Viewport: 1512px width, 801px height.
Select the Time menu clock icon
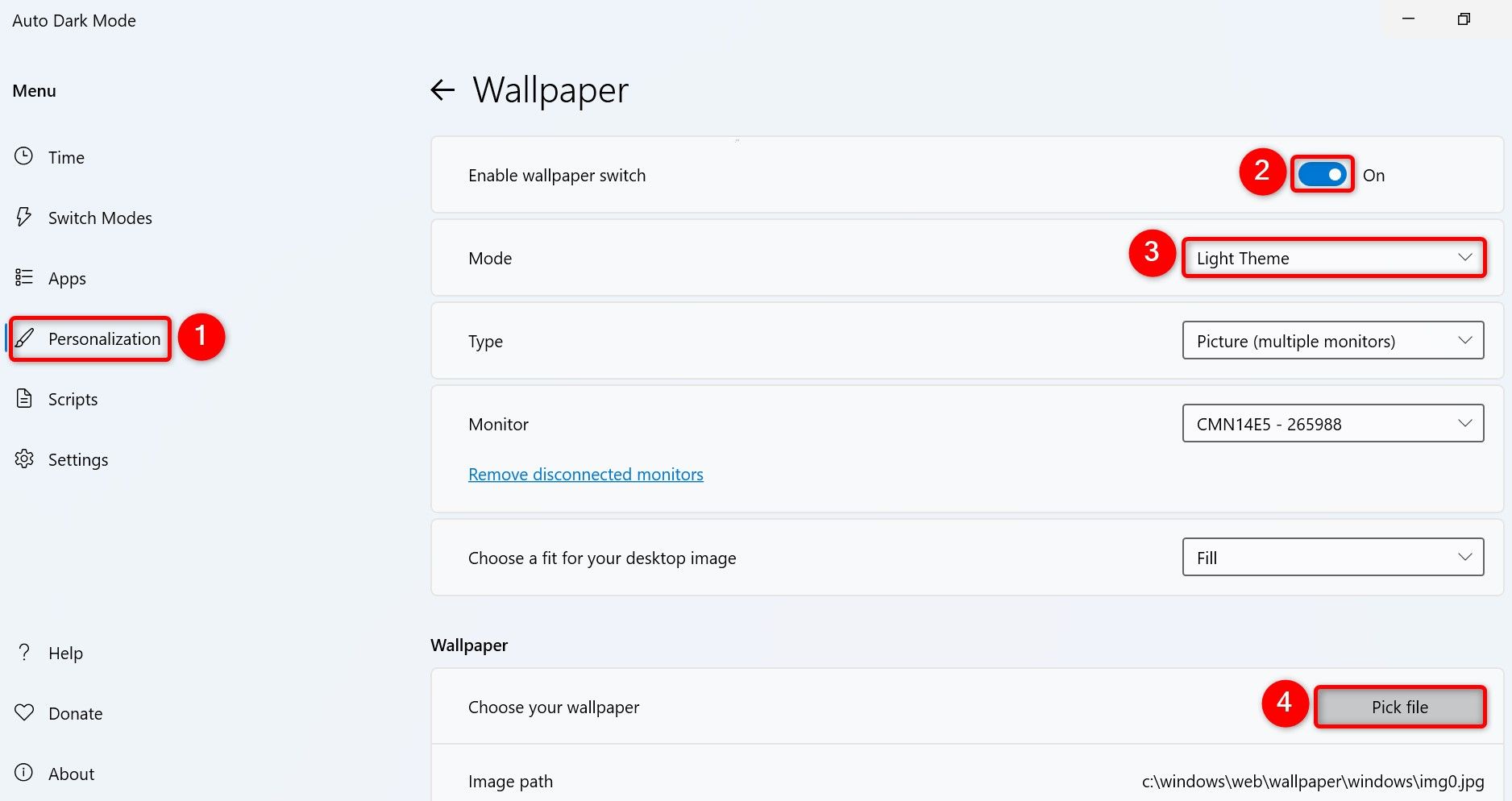coord(23,156)
